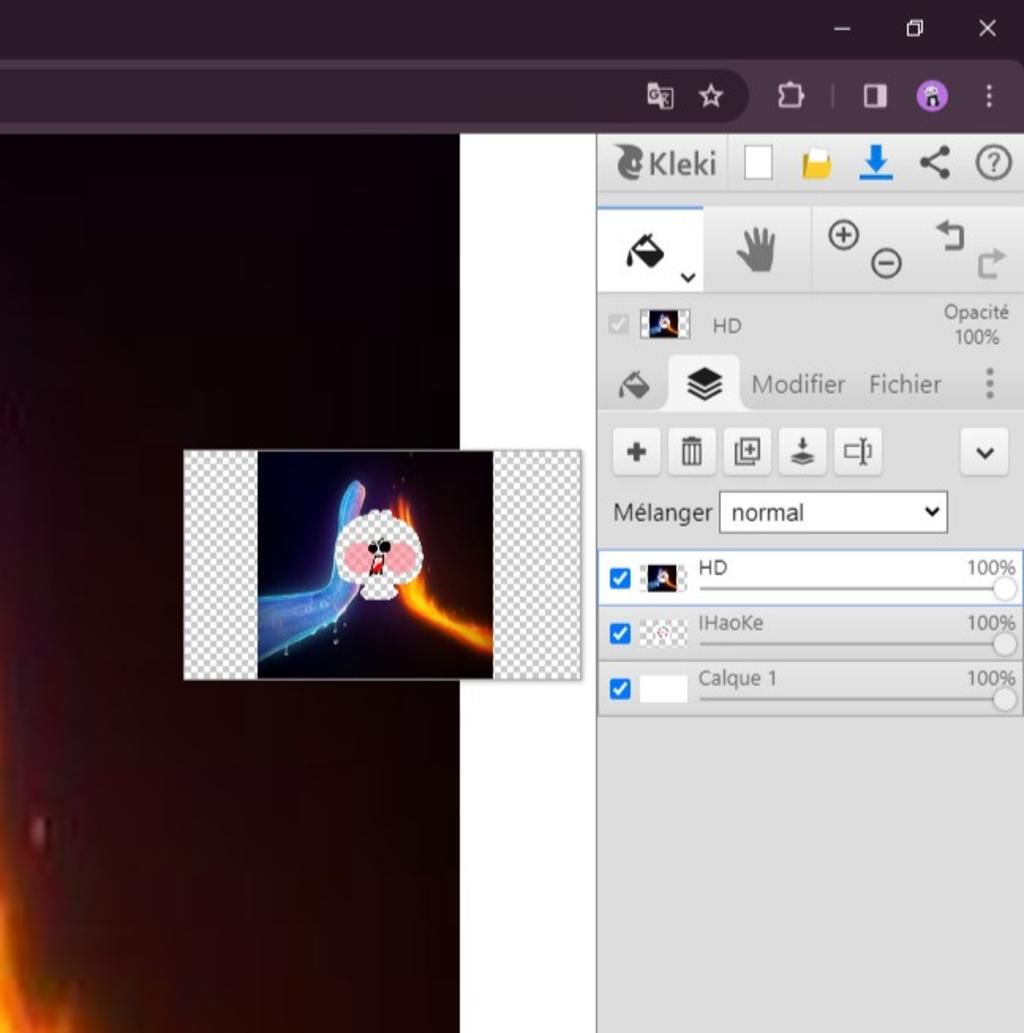Create new image with white page icon
Image resolution: width=1024 pixels, height=1033 pixels.
click(758, 163)
